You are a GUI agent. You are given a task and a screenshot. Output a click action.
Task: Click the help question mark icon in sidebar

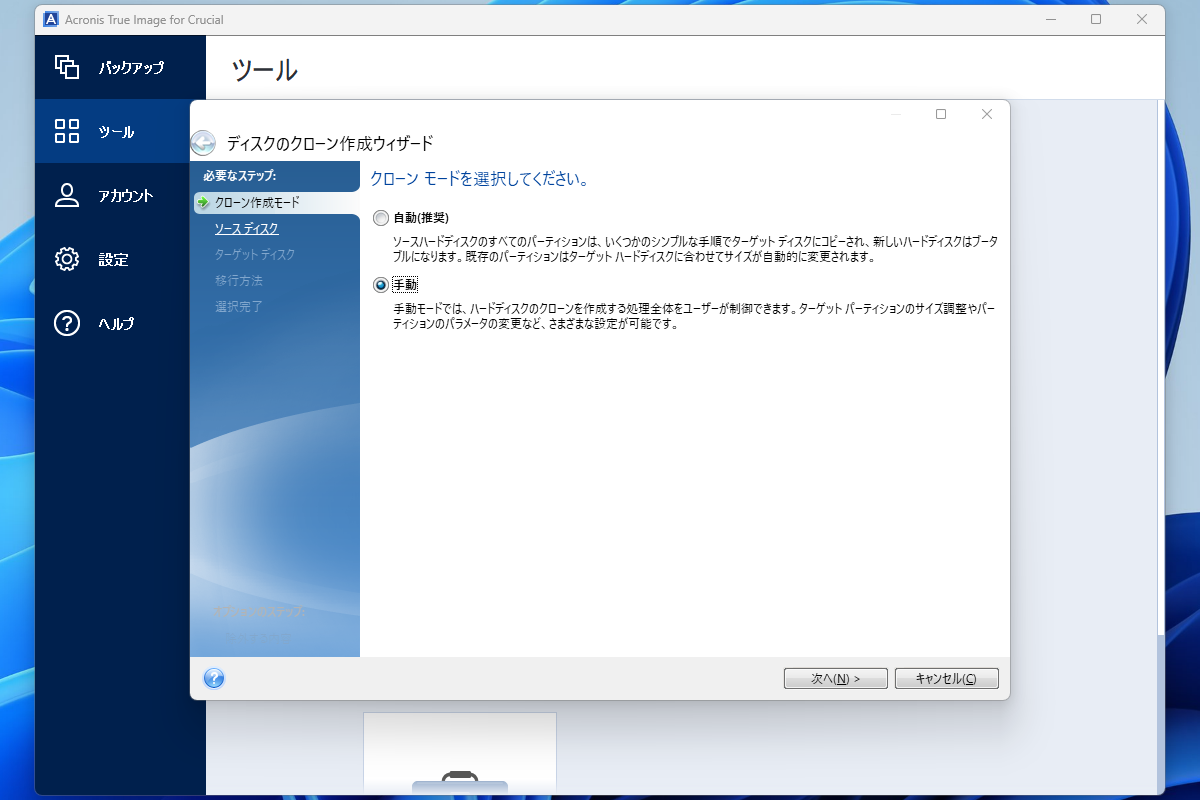point(67,323)
